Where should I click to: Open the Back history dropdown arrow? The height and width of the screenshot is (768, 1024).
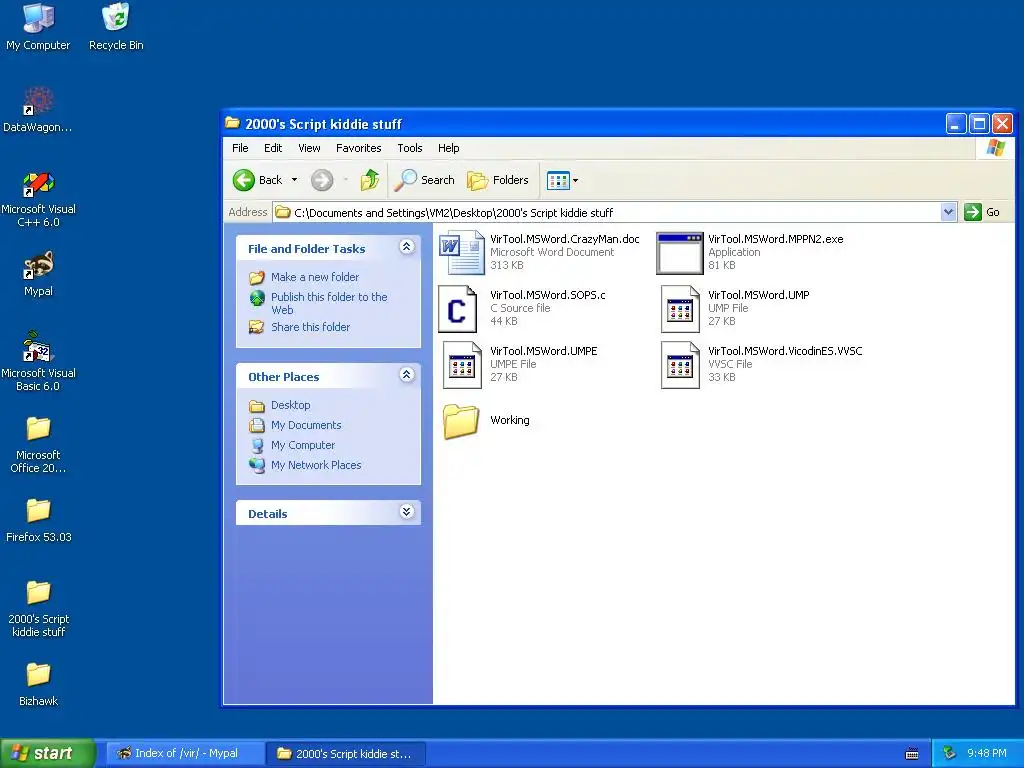tap(295, 180)
